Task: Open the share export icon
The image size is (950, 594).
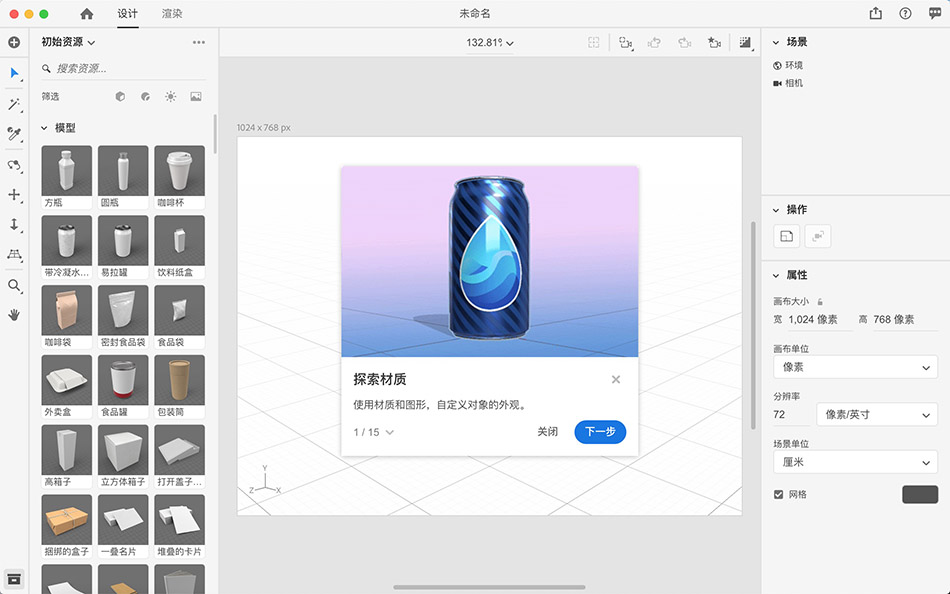Action: click(x=876, y=14)
